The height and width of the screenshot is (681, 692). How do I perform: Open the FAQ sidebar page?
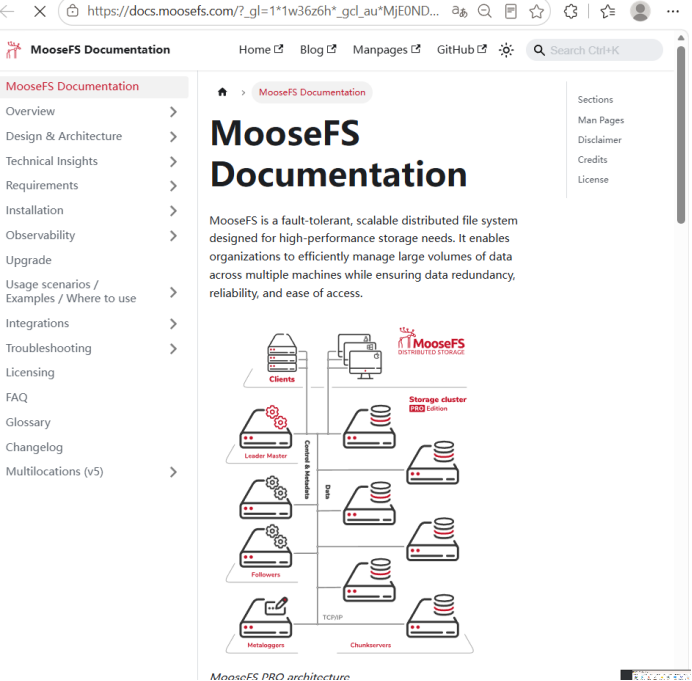click(16, 397)
